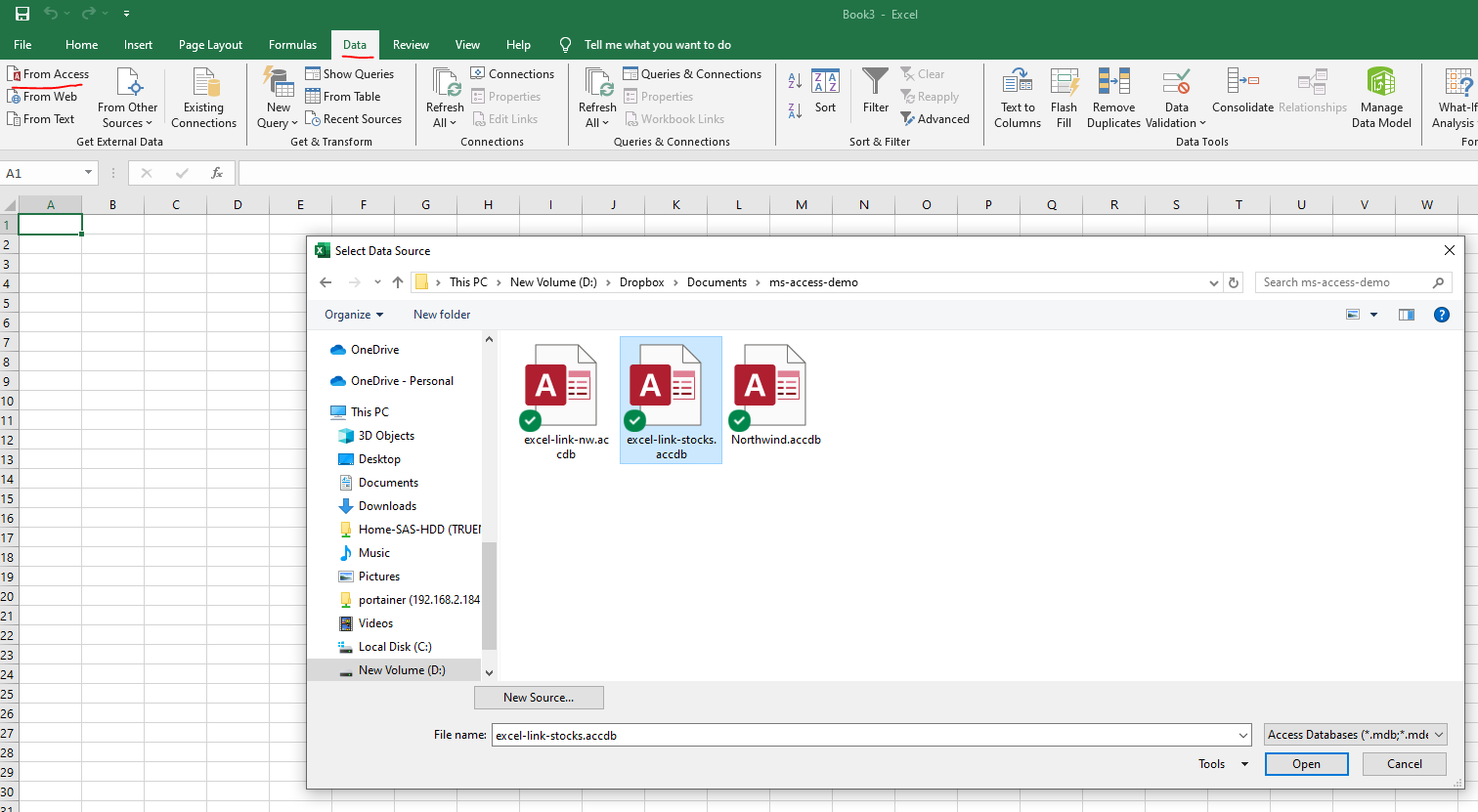The height and width of the screenshot is (812, 1478).
Task: Open the File tab
Action: (x=22, y=45)
